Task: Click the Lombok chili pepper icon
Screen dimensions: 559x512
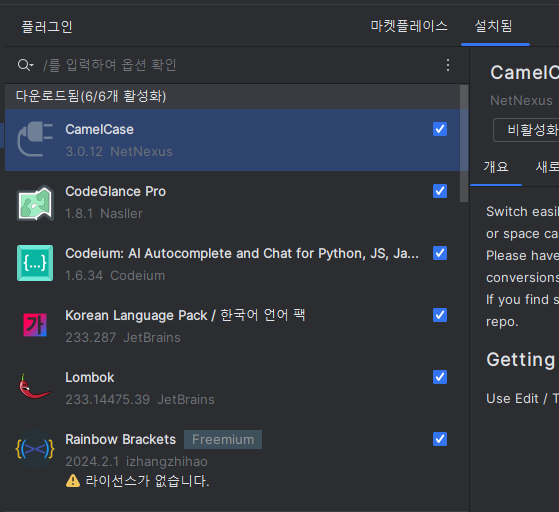Action: [x=34, y=386]
